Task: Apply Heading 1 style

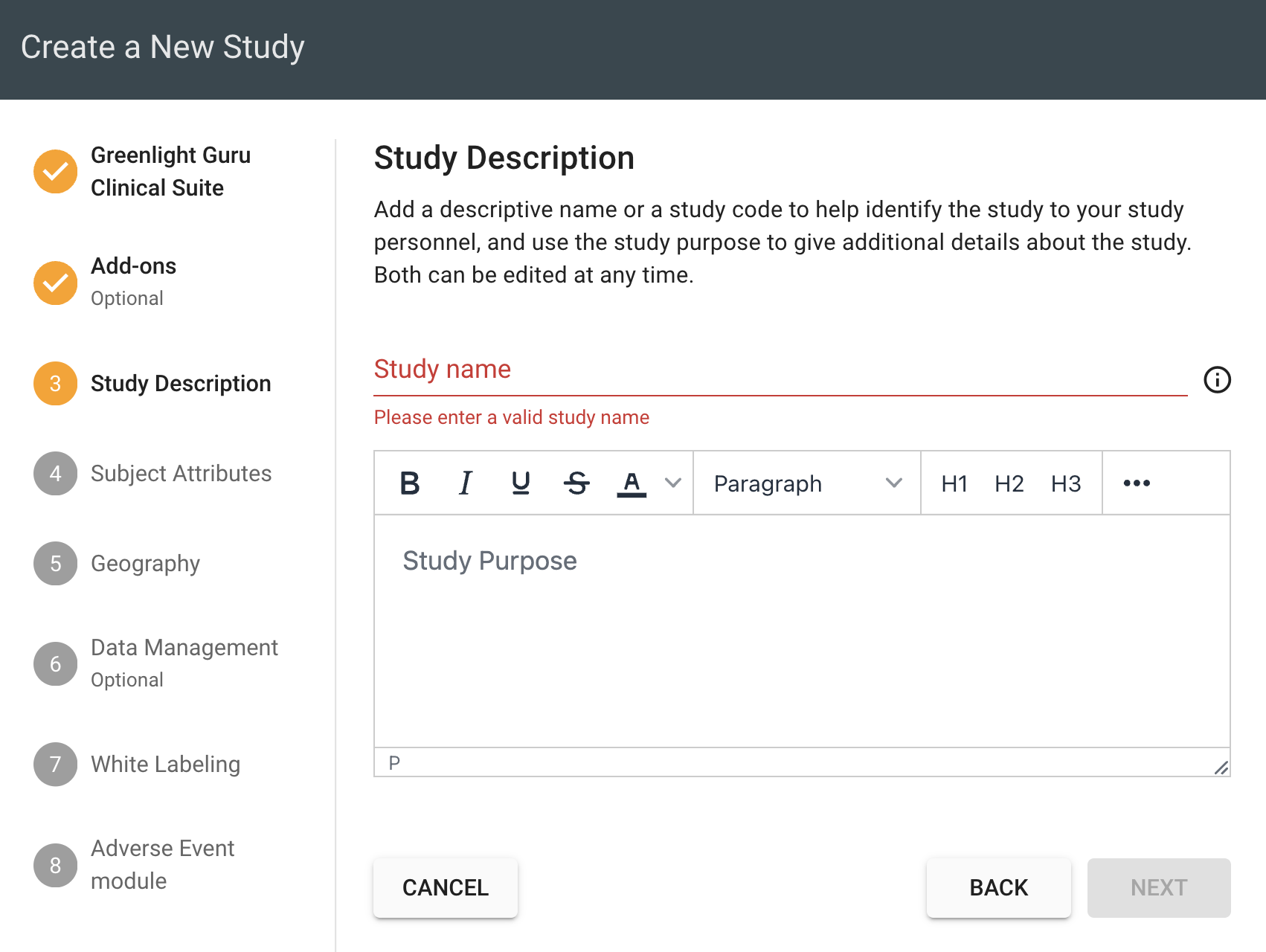Action: (954, 483)
